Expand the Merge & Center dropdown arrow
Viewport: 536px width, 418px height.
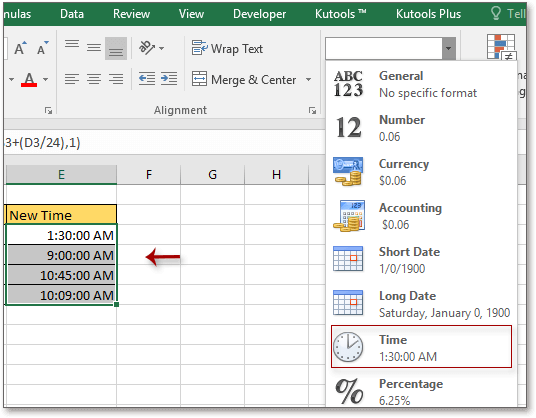point(308,80)
